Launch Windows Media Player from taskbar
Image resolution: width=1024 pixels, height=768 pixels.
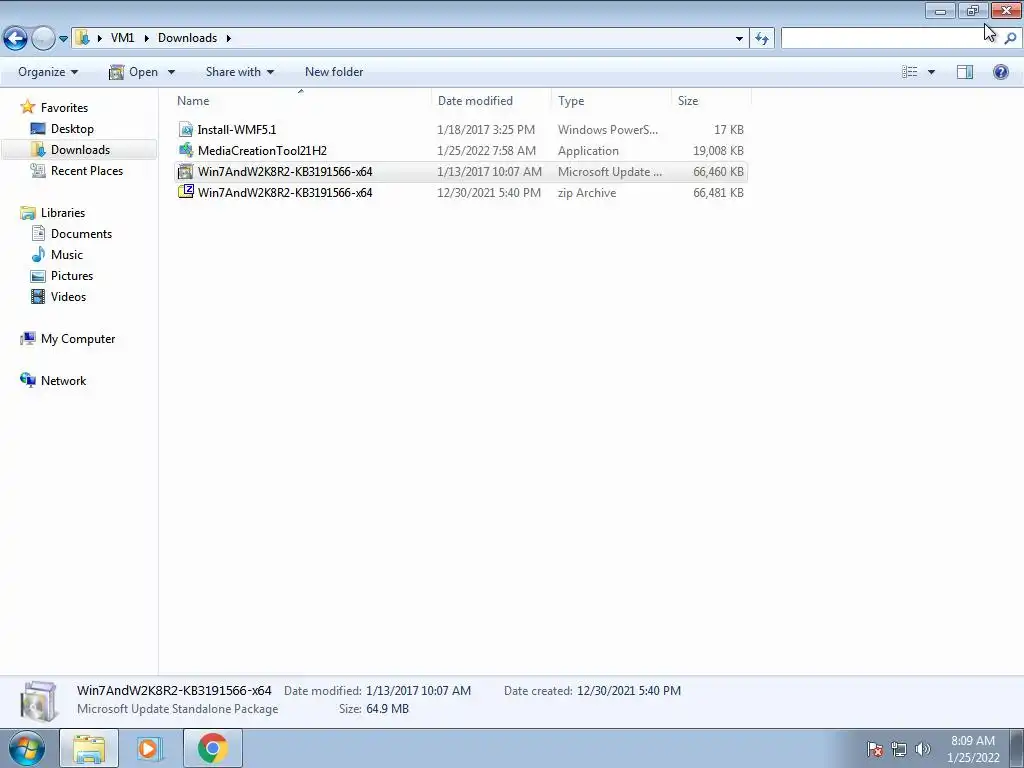149,748
